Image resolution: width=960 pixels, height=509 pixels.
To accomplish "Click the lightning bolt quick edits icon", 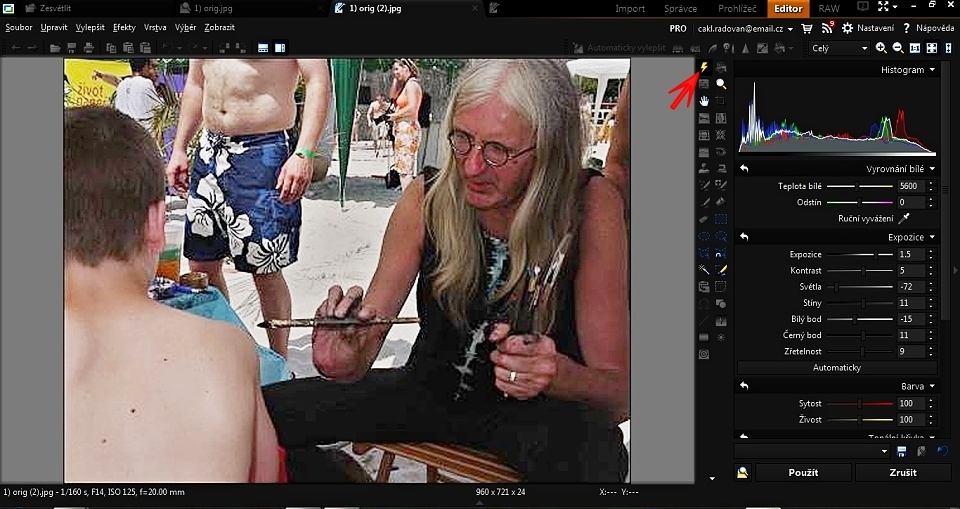I will click(704, 67).
